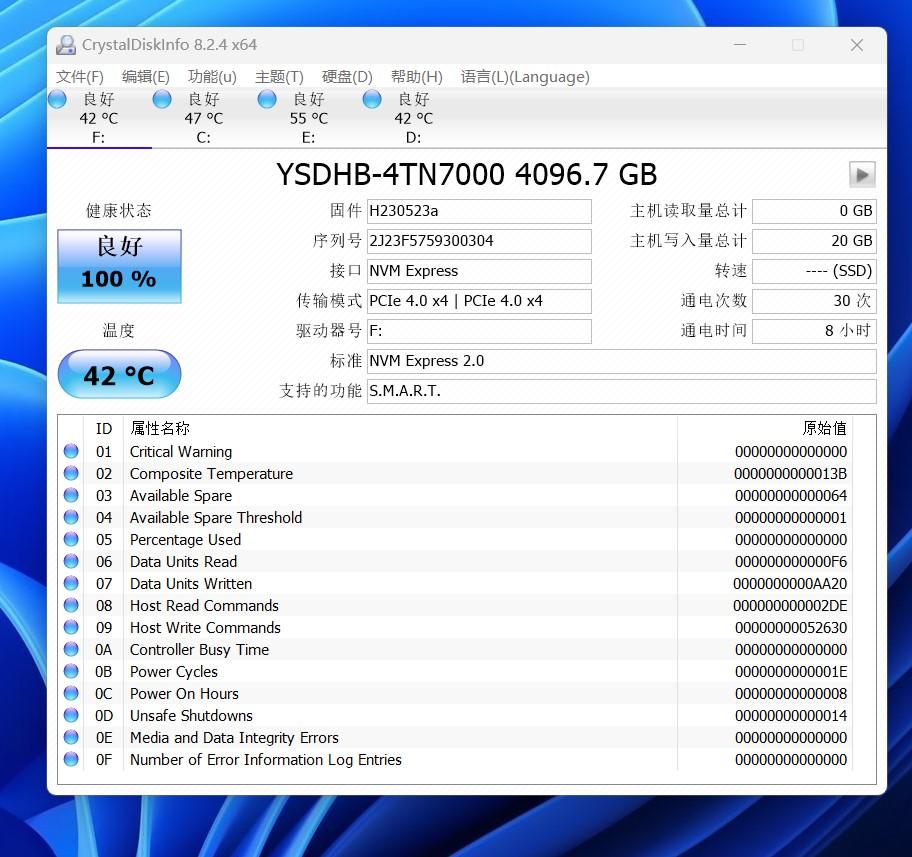
Task: Open the 语言(L)(Language) menu
Action: [525, 77]
